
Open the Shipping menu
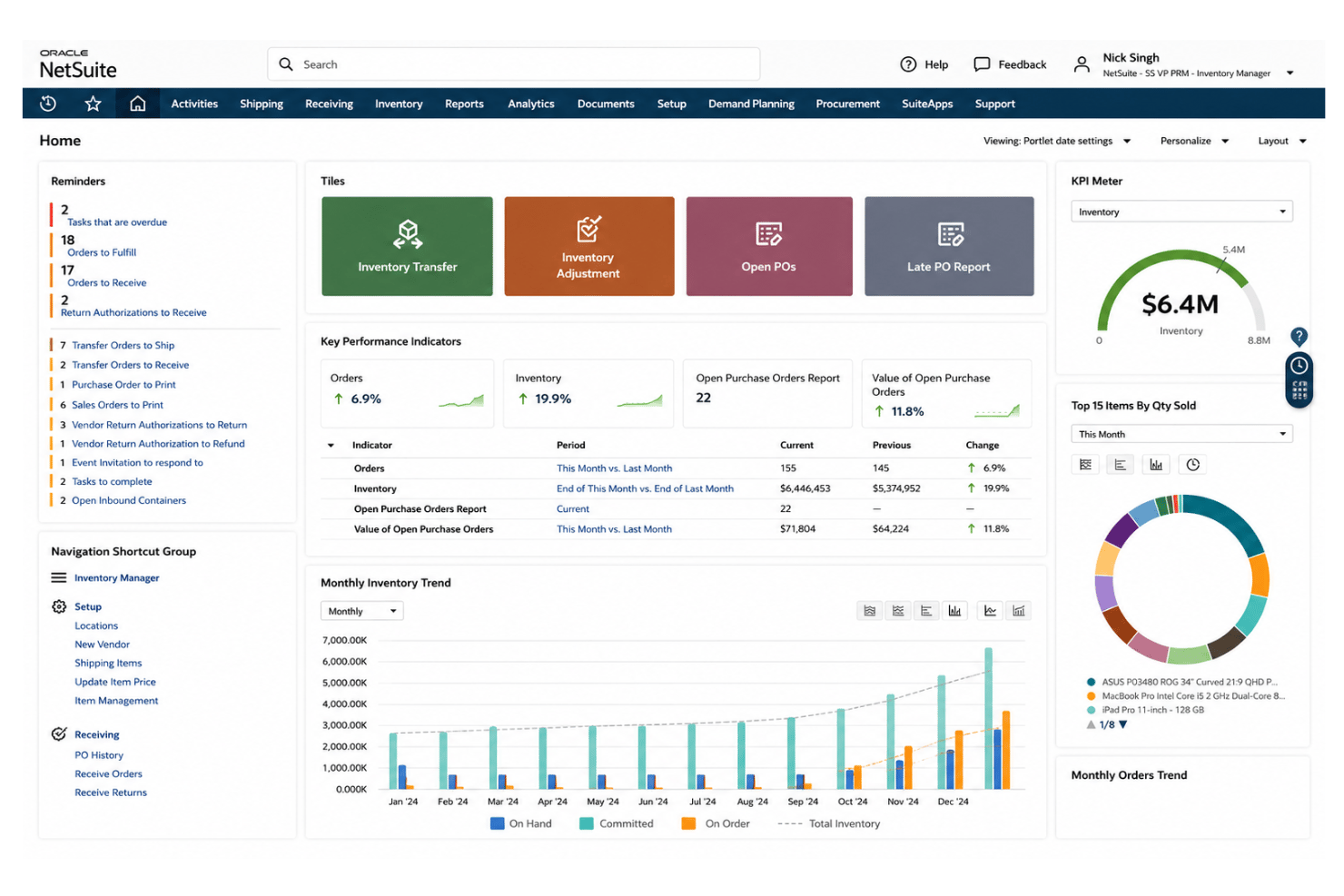pos(262,103)
